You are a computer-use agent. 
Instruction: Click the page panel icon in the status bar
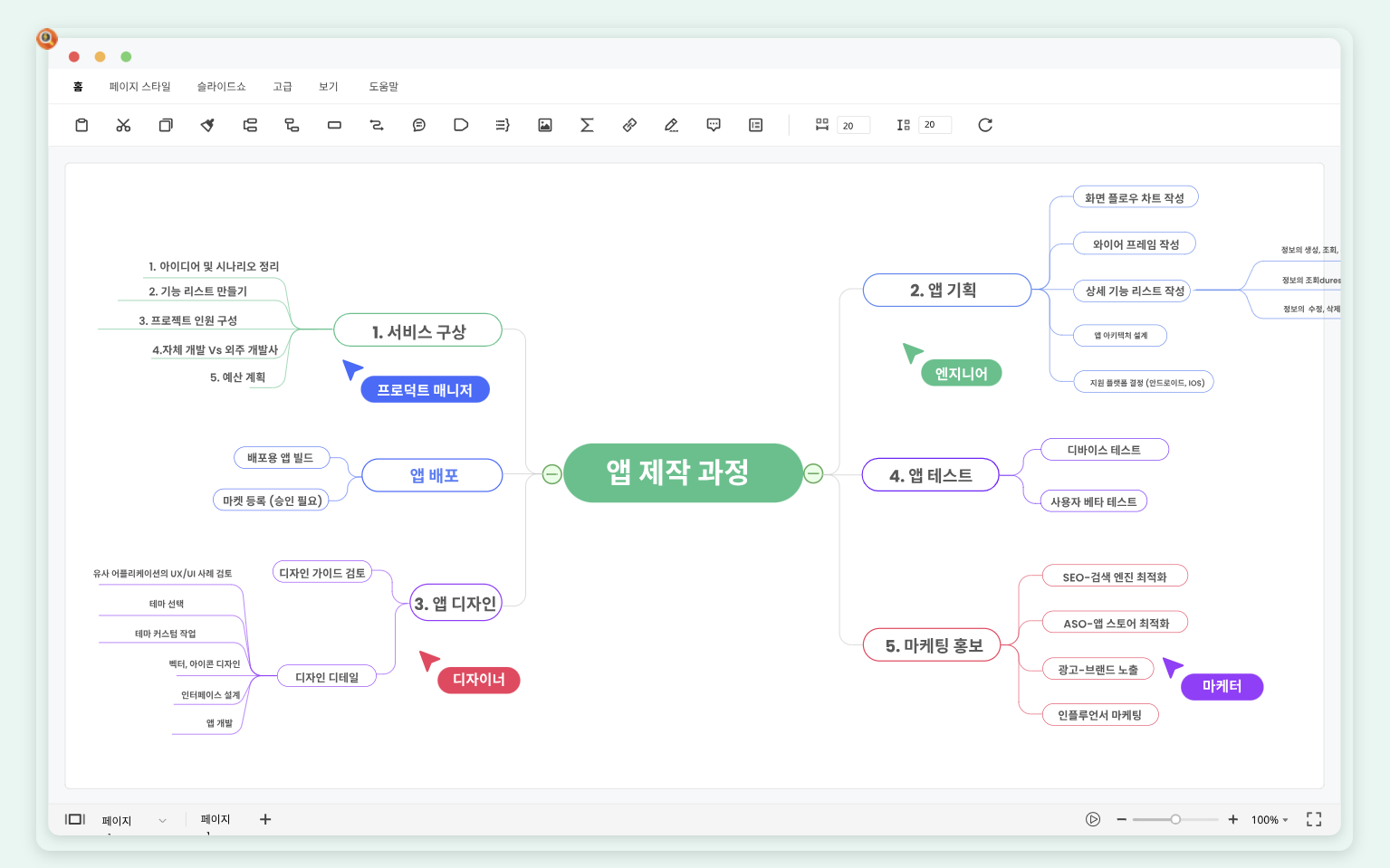click(75, 819)
